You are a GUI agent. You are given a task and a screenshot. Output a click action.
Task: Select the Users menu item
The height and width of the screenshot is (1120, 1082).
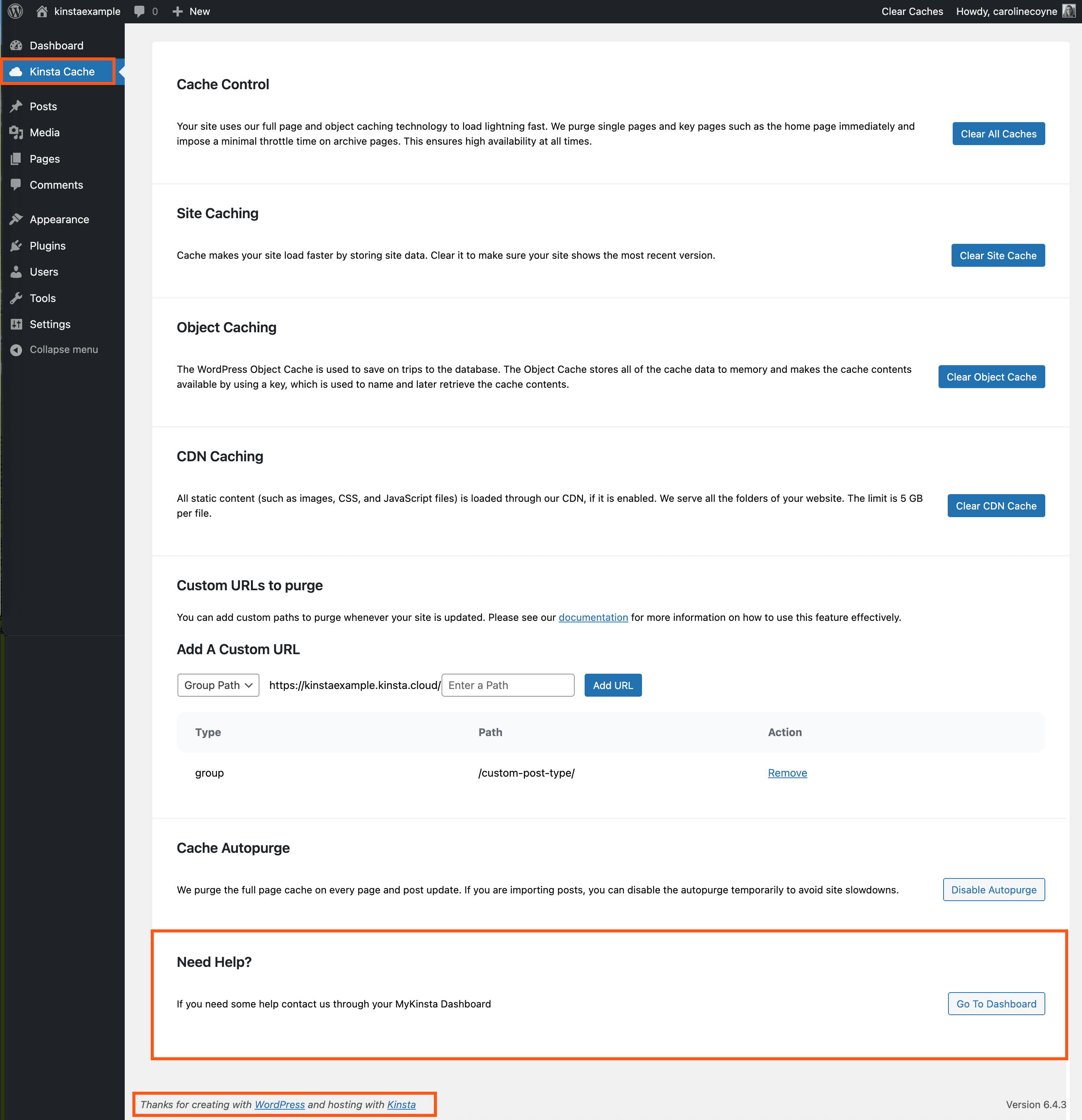coord(43,271)
